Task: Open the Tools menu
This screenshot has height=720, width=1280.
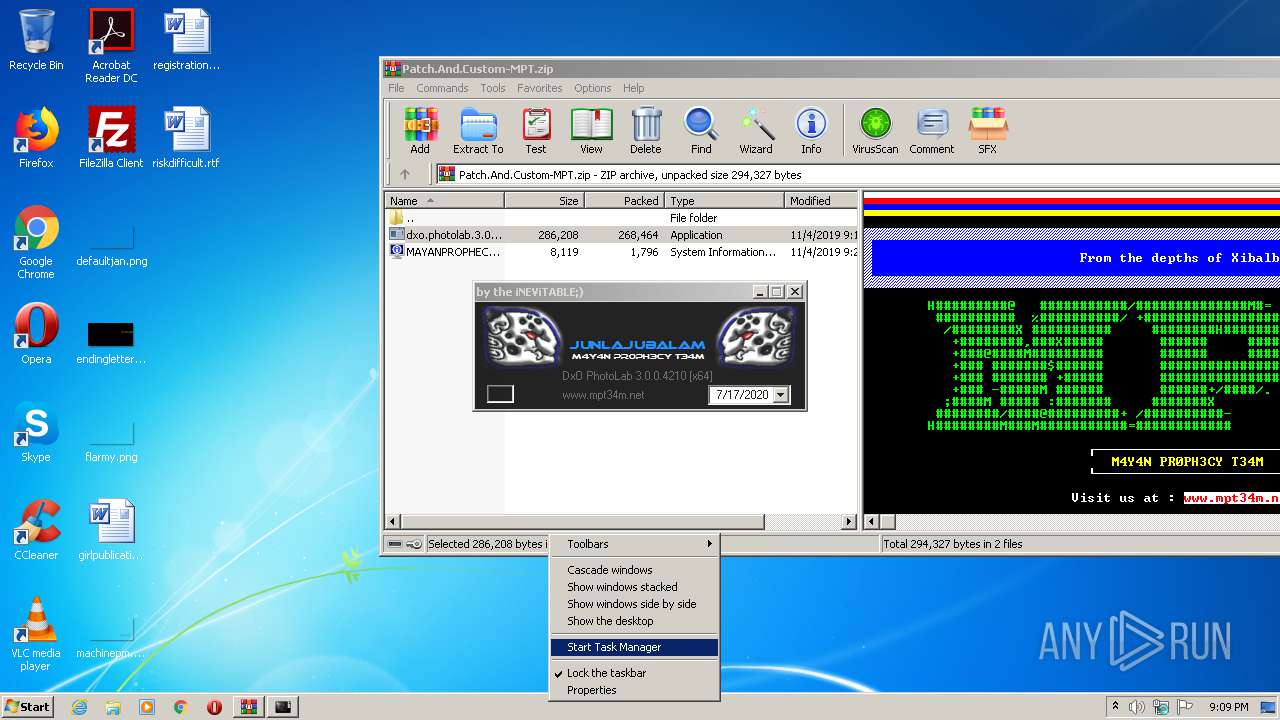Action: pos(493,88)
